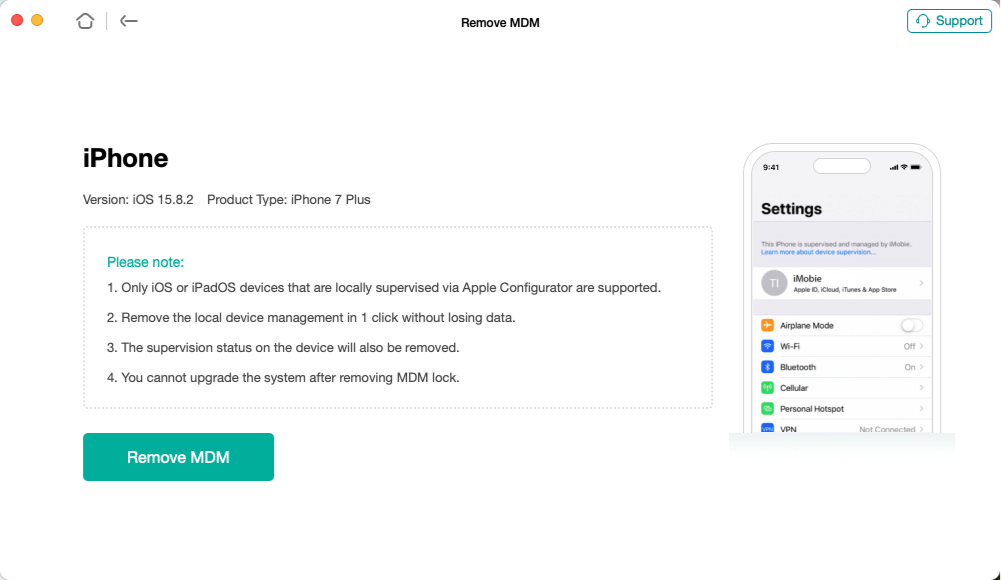Go to the Home screen icon
Image resolution: width=1001 pixels, height=580 pixels.
point(85,21)
